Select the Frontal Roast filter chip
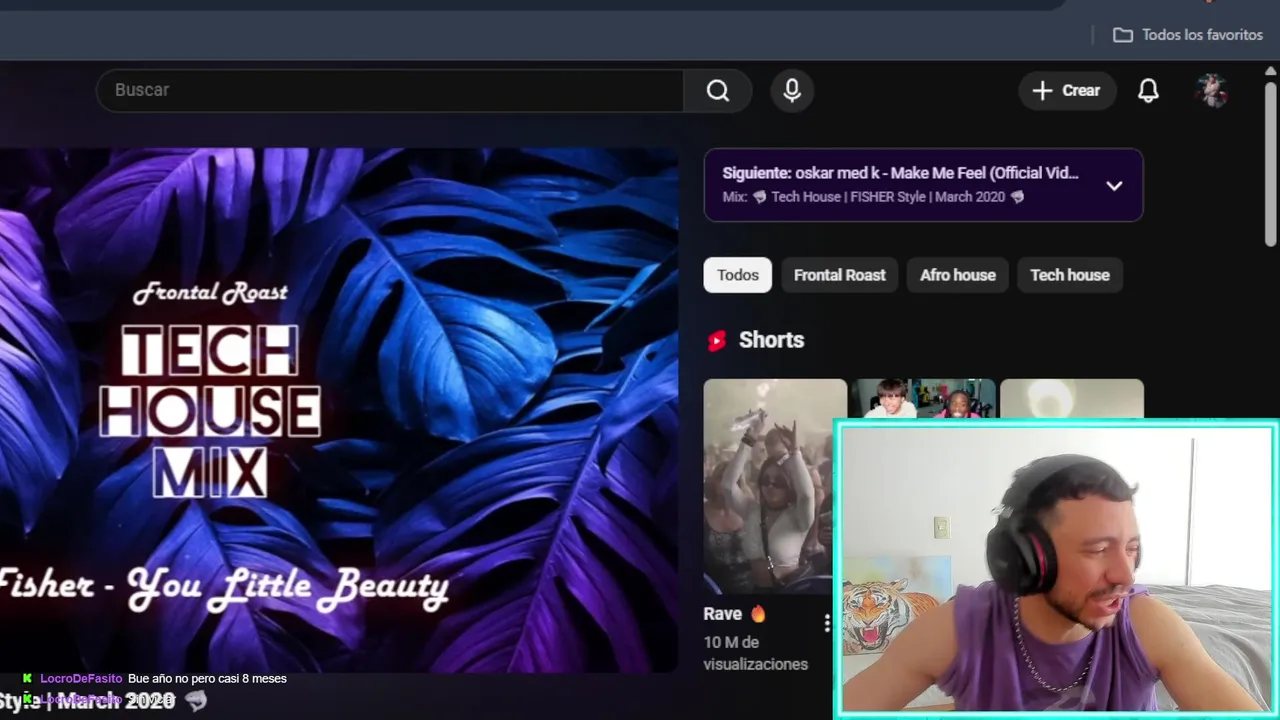 click(x=840, y=275)
